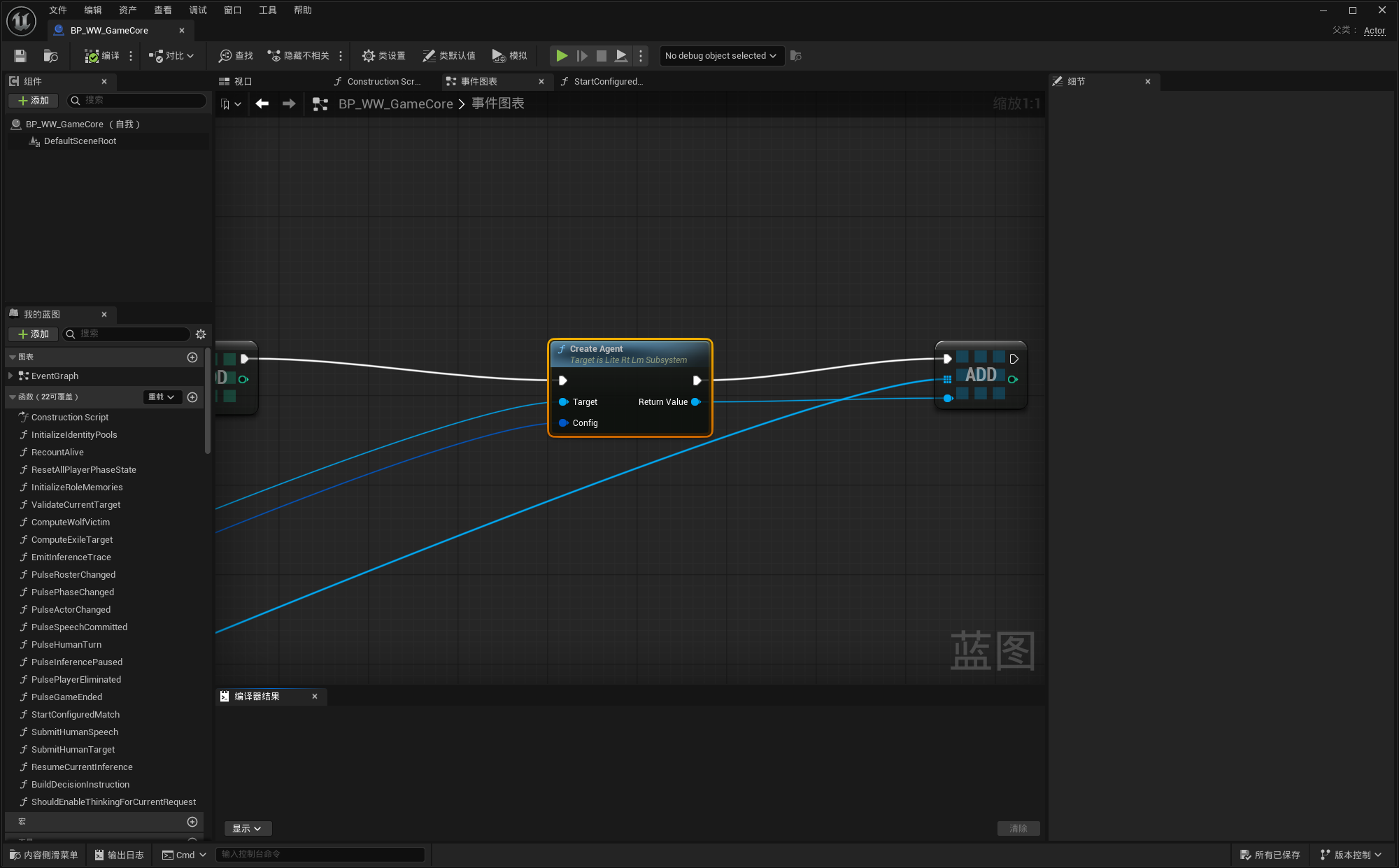
Task: Open 版本控制 revision control menu
Action: pos(1351,855)
